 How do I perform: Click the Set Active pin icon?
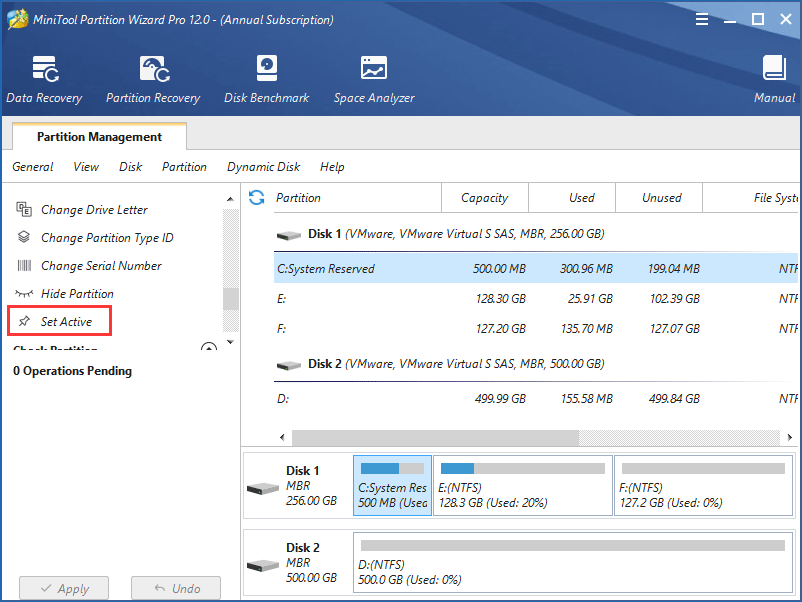(24, 320)
